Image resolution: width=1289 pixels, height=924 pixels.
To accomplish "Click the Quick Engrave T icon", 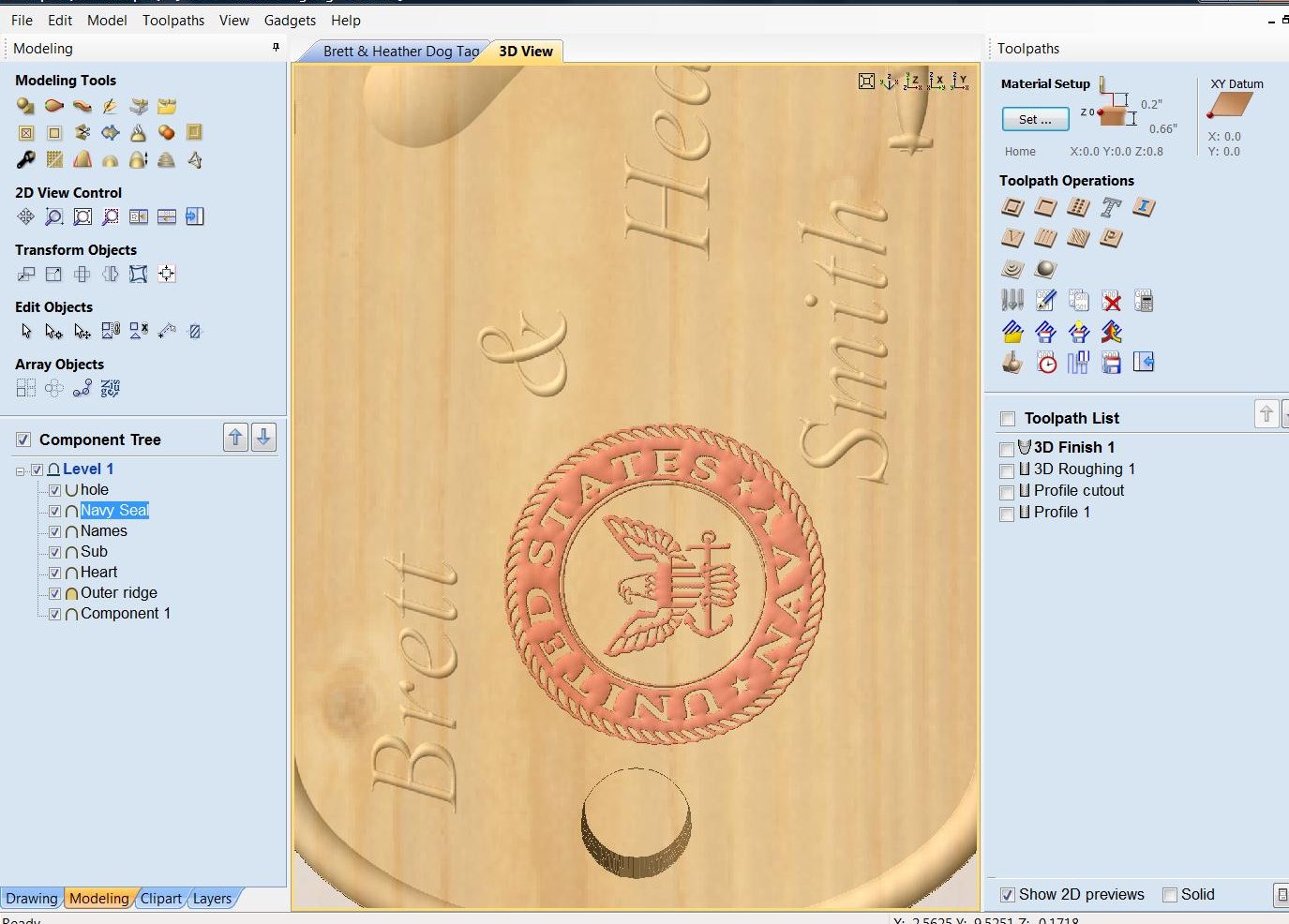I will pos(1111,207).
